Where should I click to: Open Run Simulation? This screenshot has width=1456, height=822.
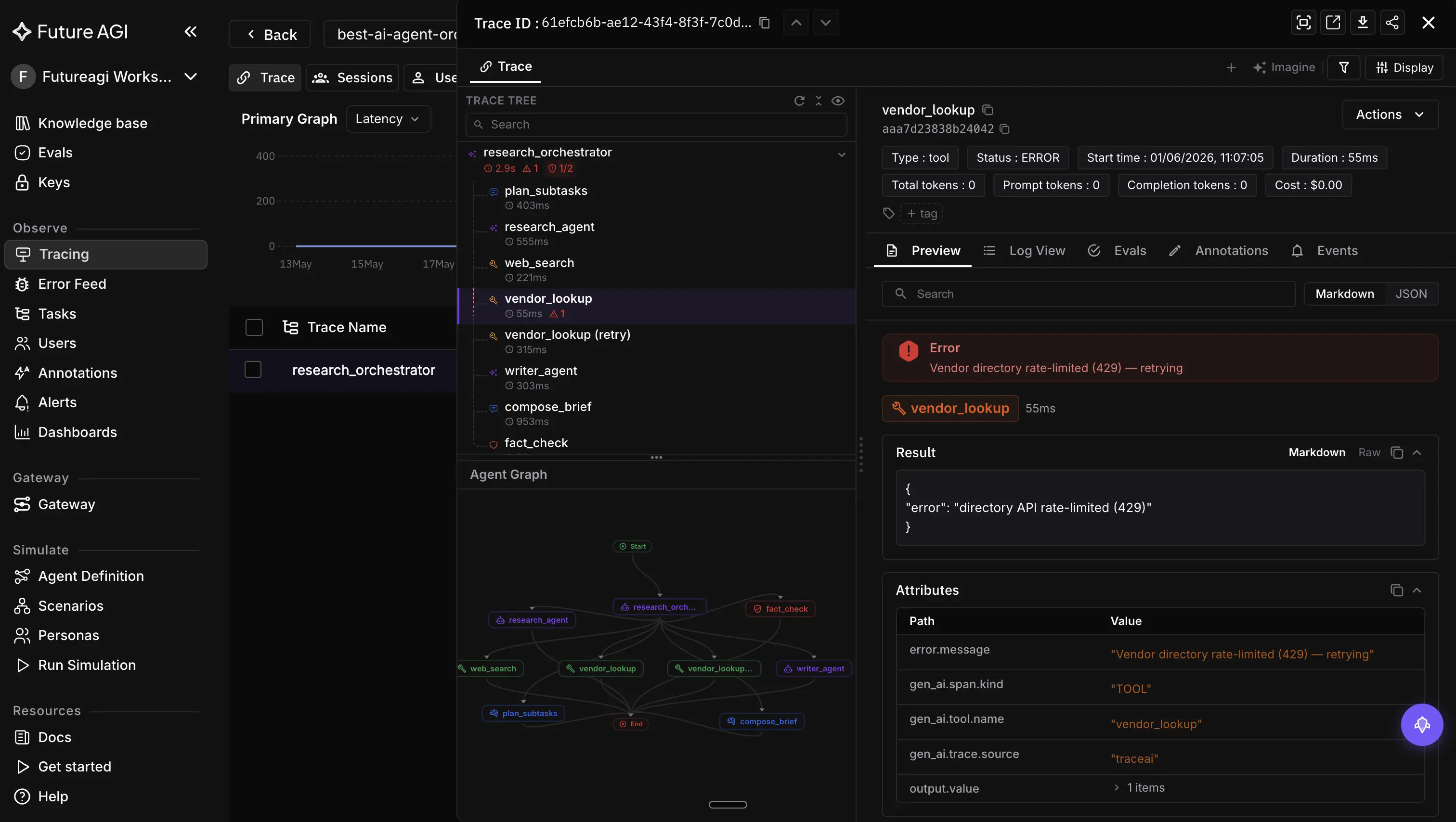[87, 666]
